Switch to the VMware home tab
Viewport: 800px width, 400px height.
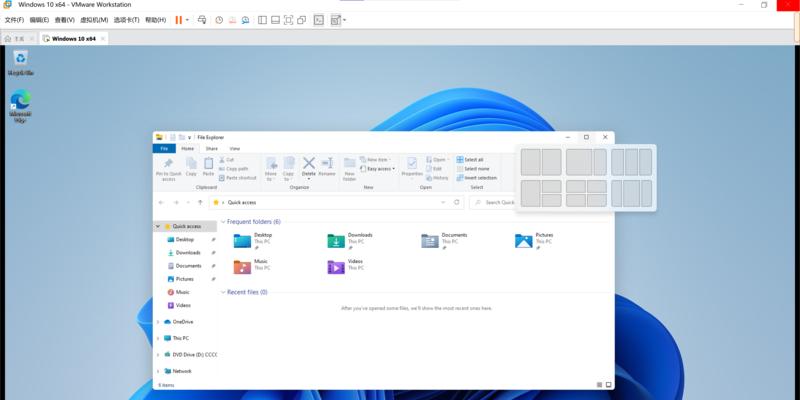19,39
